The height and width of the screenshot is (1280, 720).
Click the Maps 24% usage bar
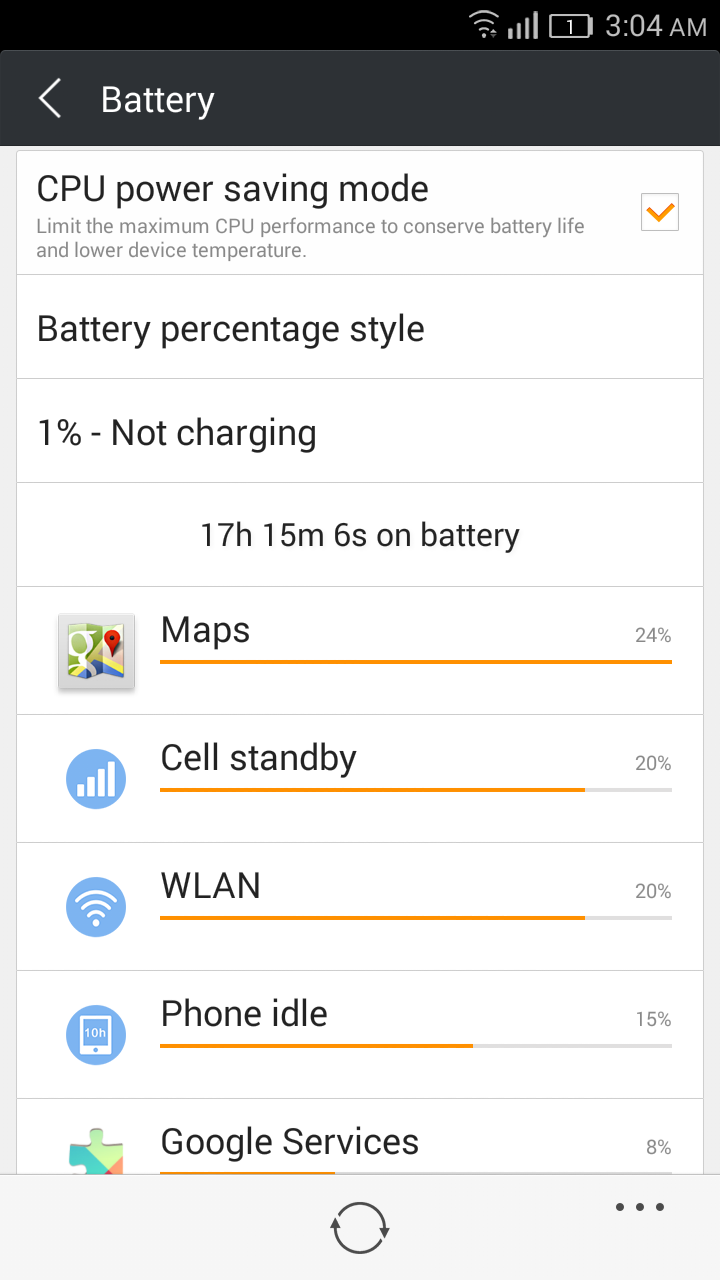pyautogui.click(x=415, y=661)
